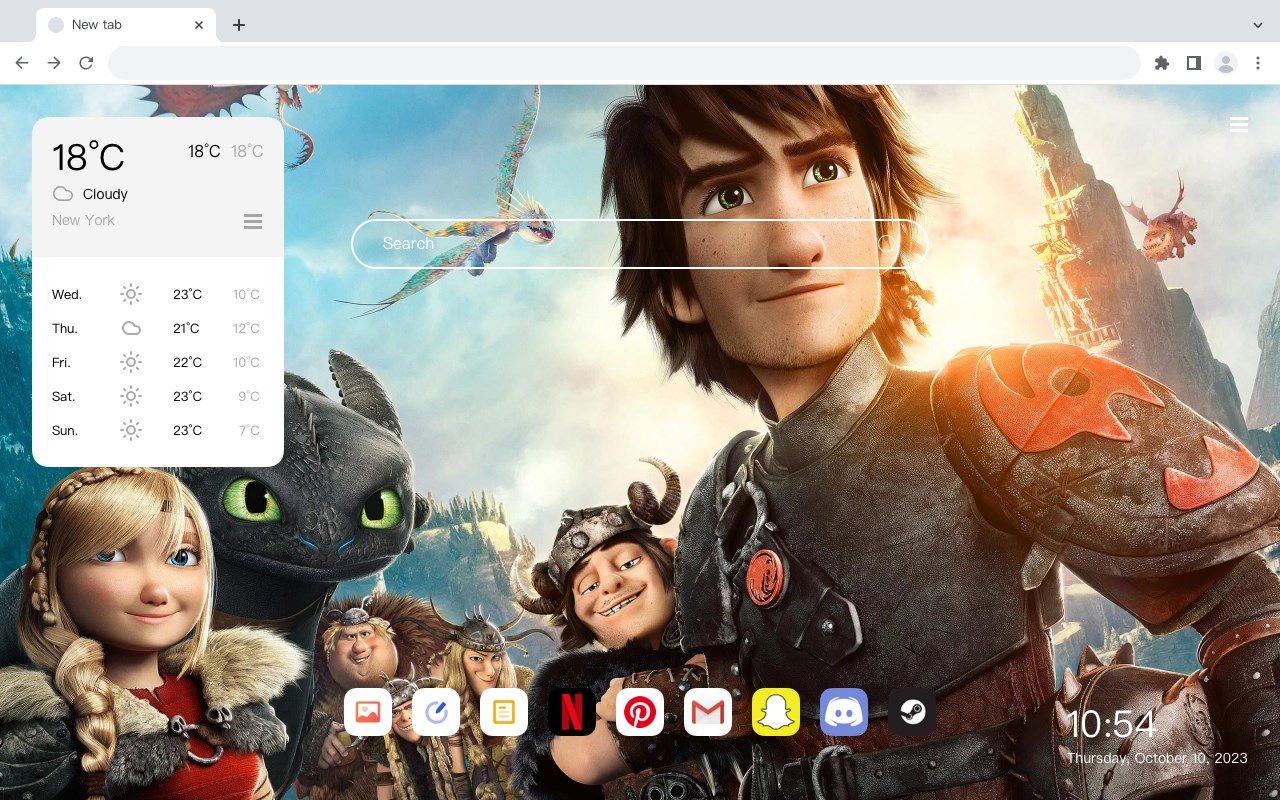Launch the Pinterest shortcut
Viewport: 1280px width, 800px height.
(x=640, y=712)
